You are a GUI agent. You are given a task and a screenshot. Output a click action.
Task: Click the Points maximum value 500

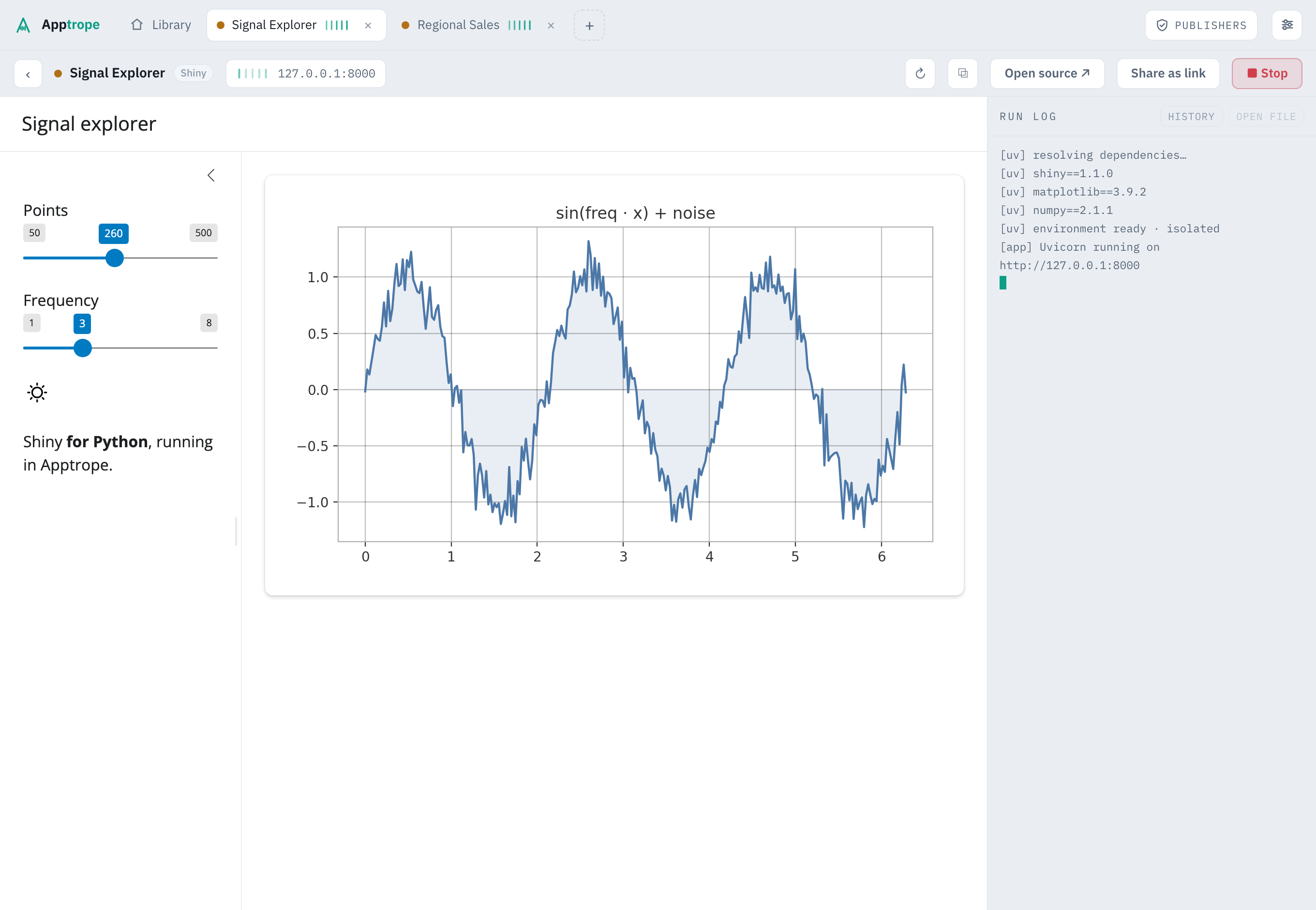204,233
